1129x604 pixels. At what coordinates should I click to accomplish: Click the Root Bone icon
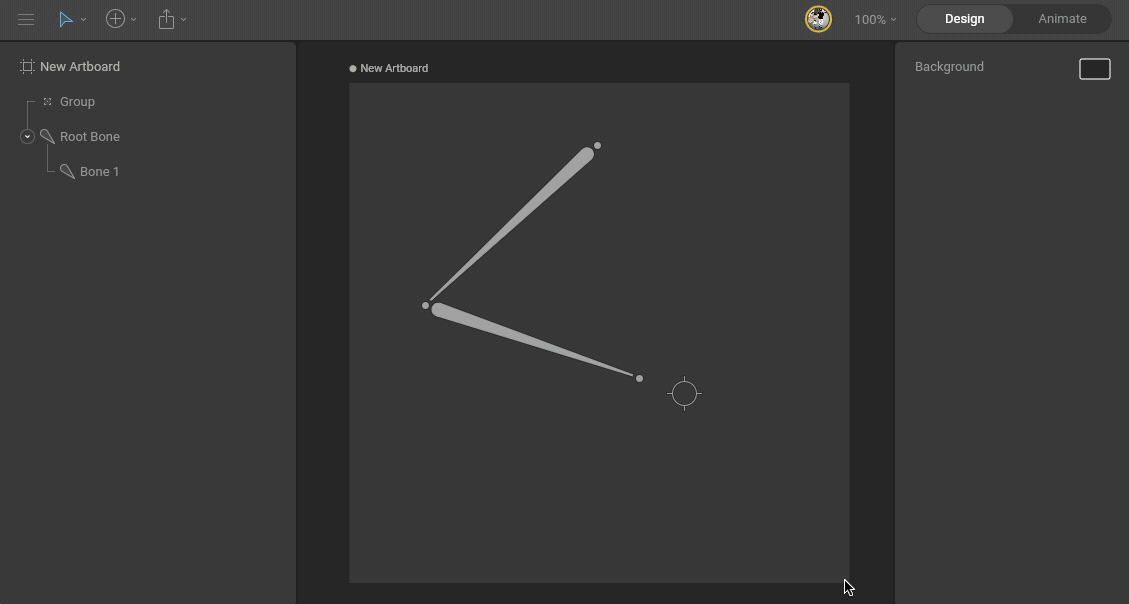[x=48, y=136]
